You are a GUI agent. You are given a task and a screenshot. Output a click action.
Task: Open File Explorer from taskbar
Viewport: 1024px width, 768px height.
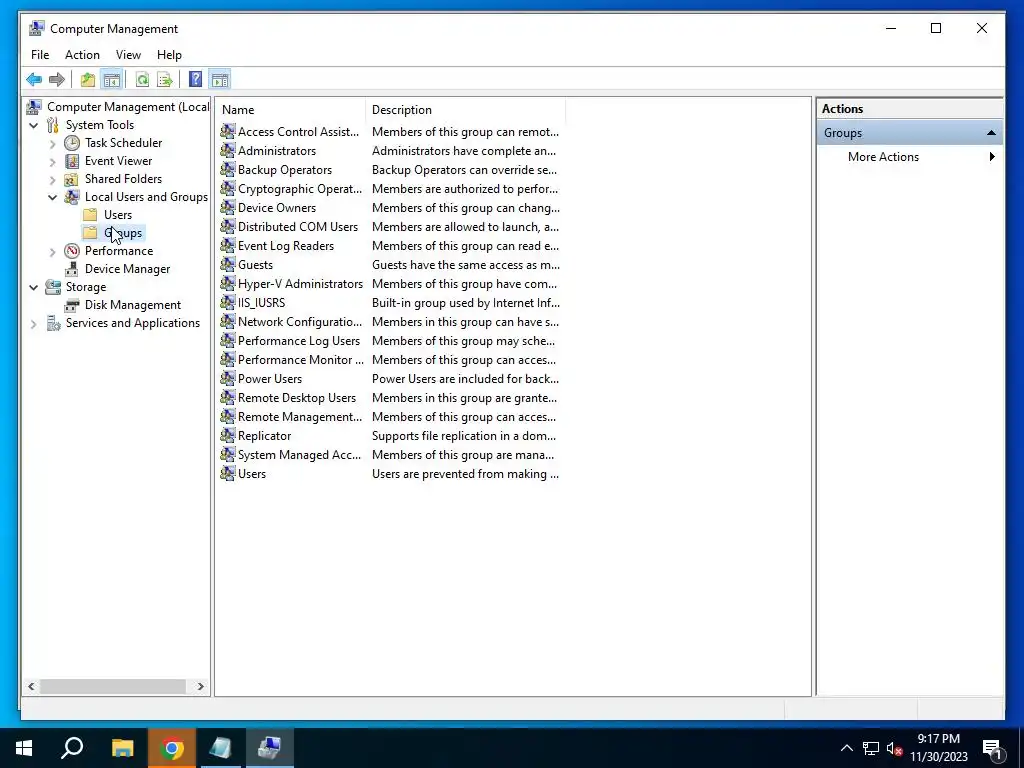pos(122,748)
